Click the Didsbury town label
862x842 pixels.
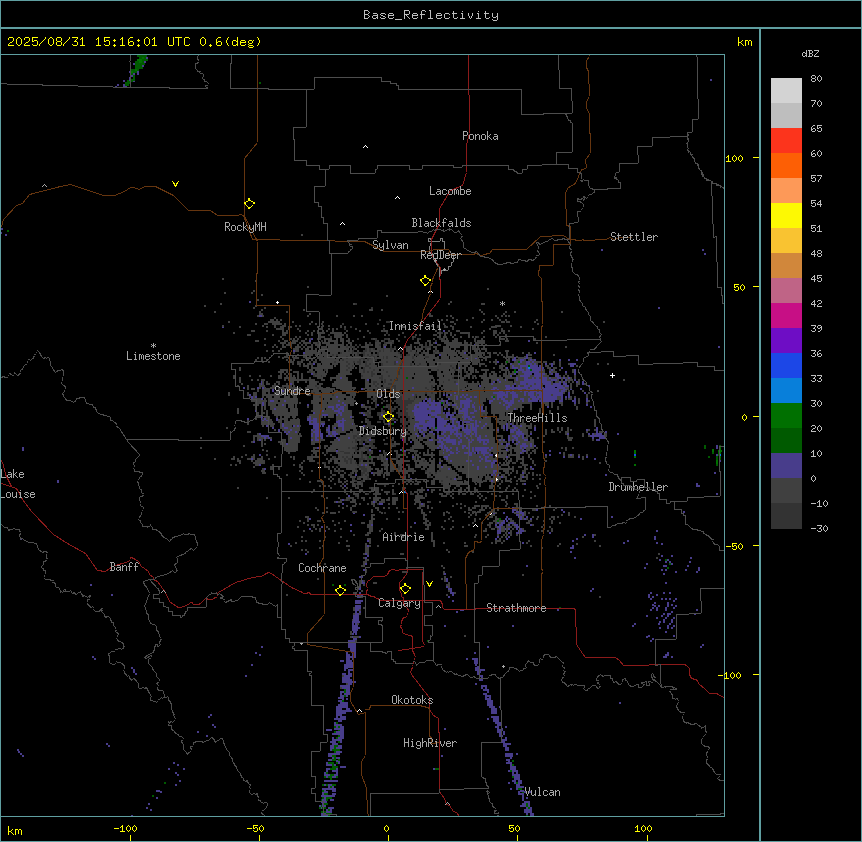coord(383,431)
